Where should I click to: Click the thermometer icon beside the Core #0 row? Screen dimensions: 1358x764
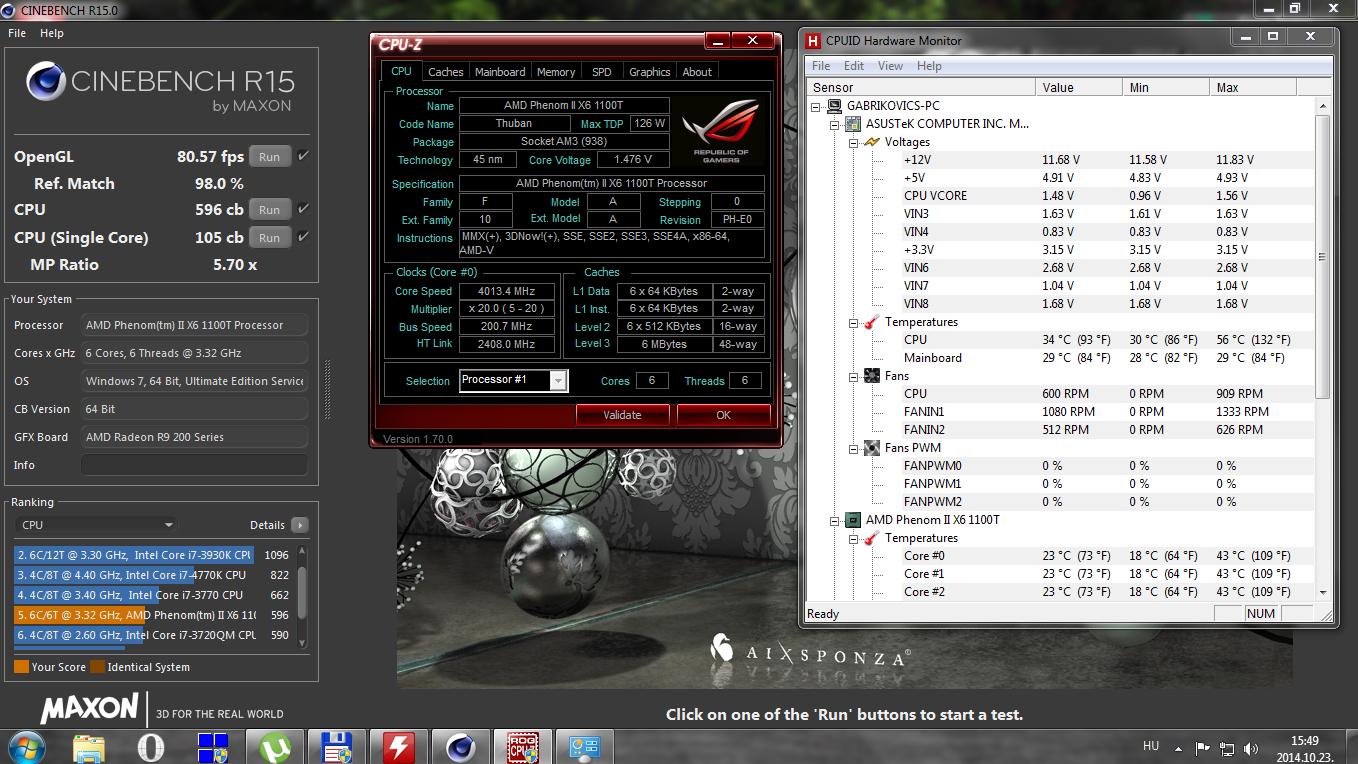tap(872, 538)
